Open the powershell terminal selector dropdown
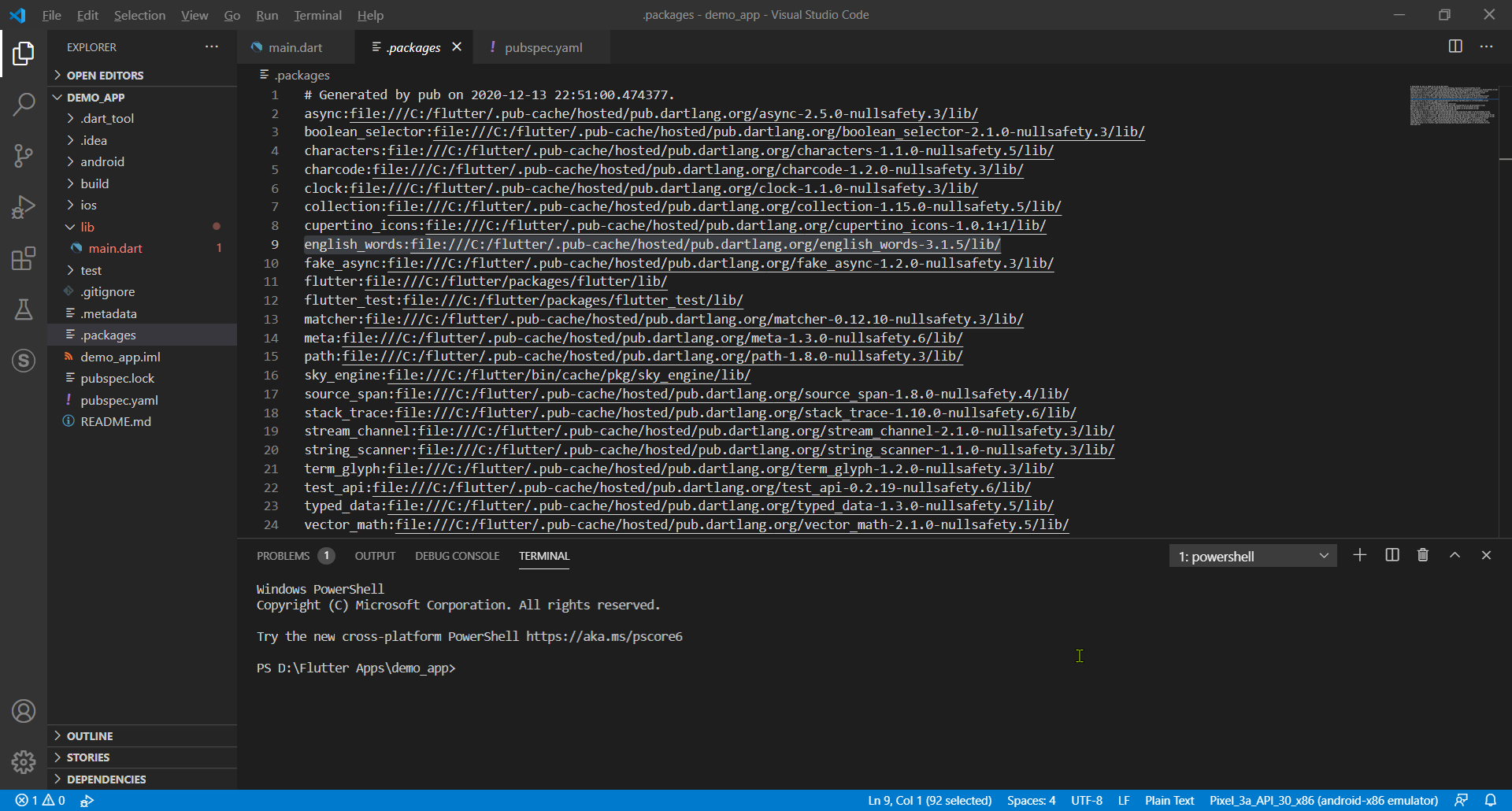Image resolution: width=1512 pixels, height=811 pixels. pos(1253,556)
